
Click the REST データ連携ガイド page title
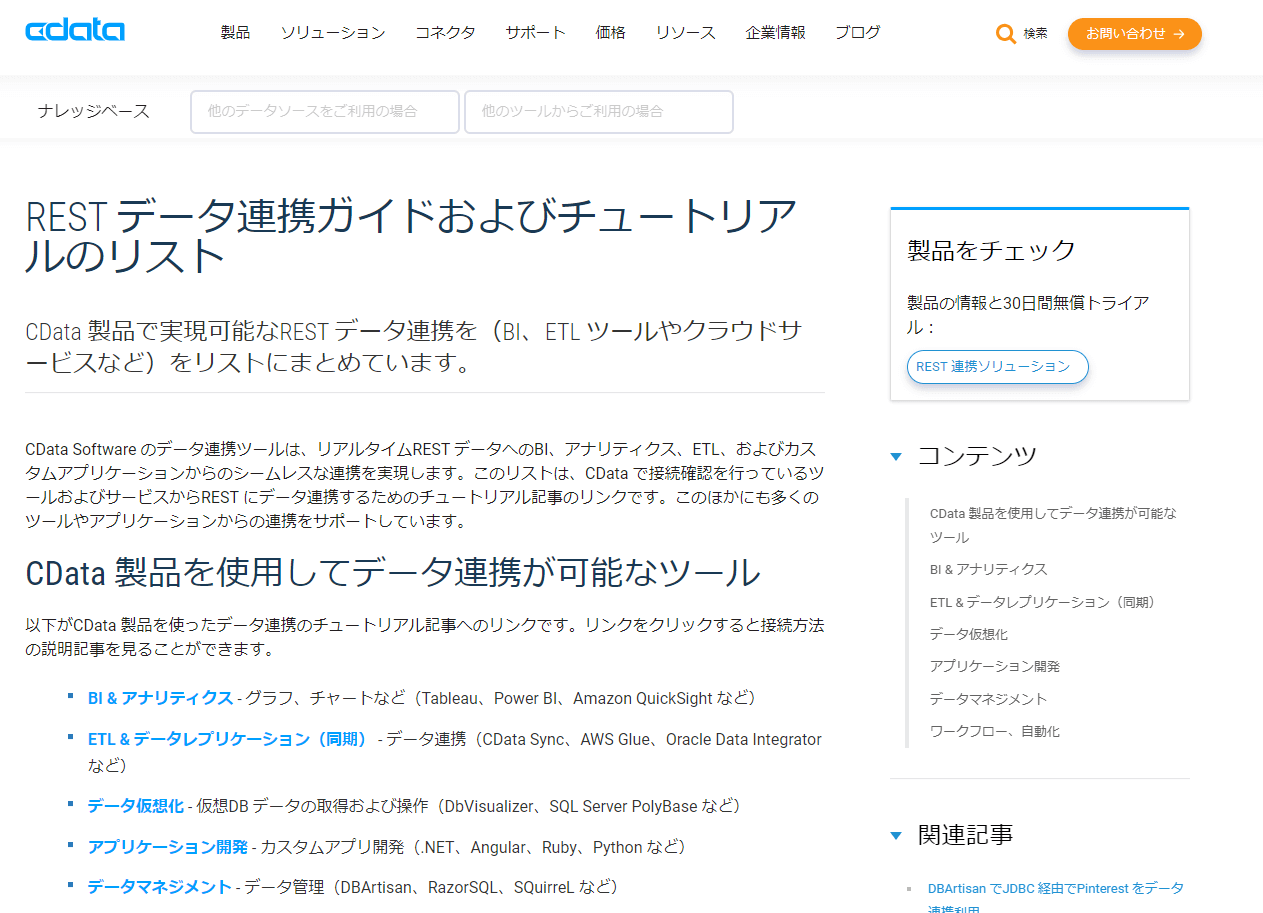(411, 236)
